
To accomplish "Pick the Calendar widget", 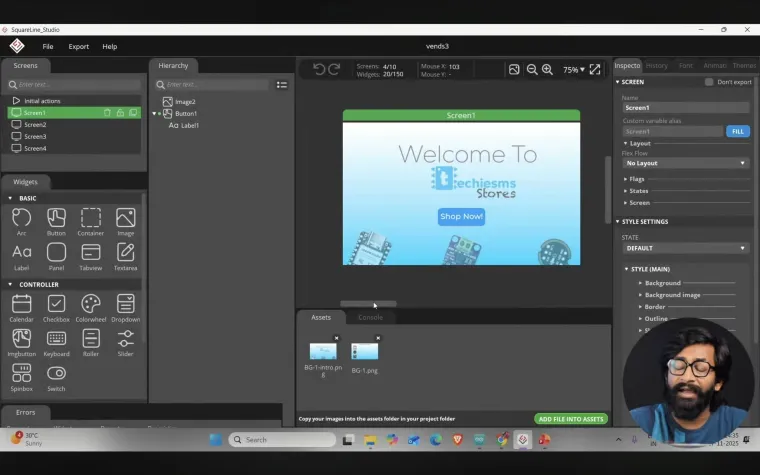I will [21, 304].
